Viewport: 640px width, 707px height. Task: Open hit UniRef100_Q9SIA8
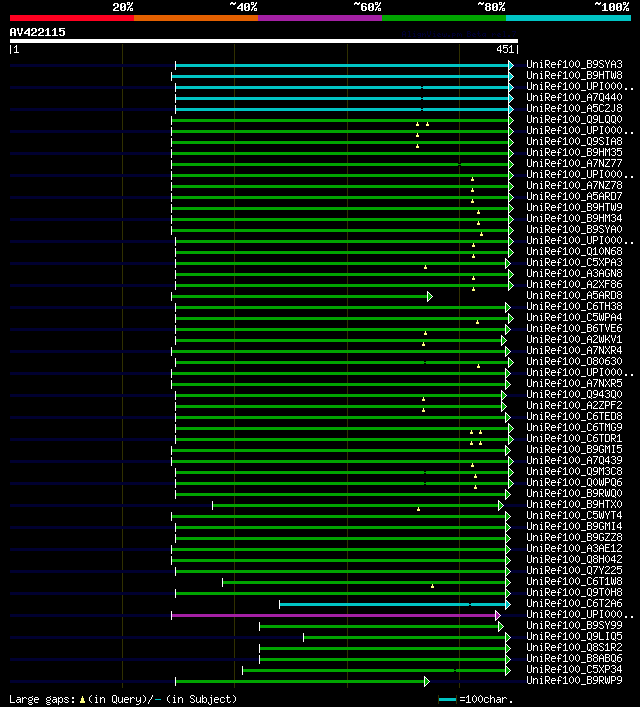point(574,142)
